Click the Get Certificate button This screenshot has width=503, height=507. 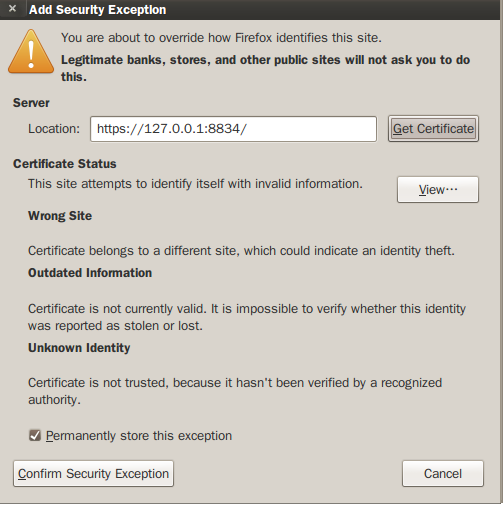(x=433, y=129)
